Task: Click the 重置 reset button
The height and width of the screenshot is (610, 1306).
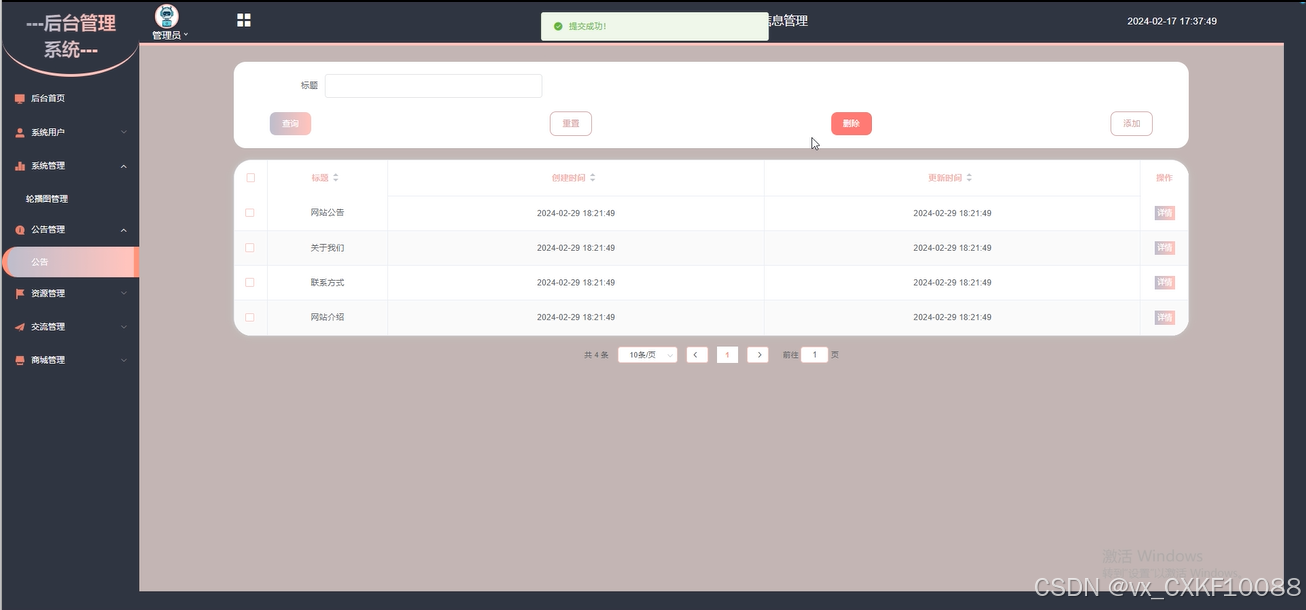Action: 571,124
